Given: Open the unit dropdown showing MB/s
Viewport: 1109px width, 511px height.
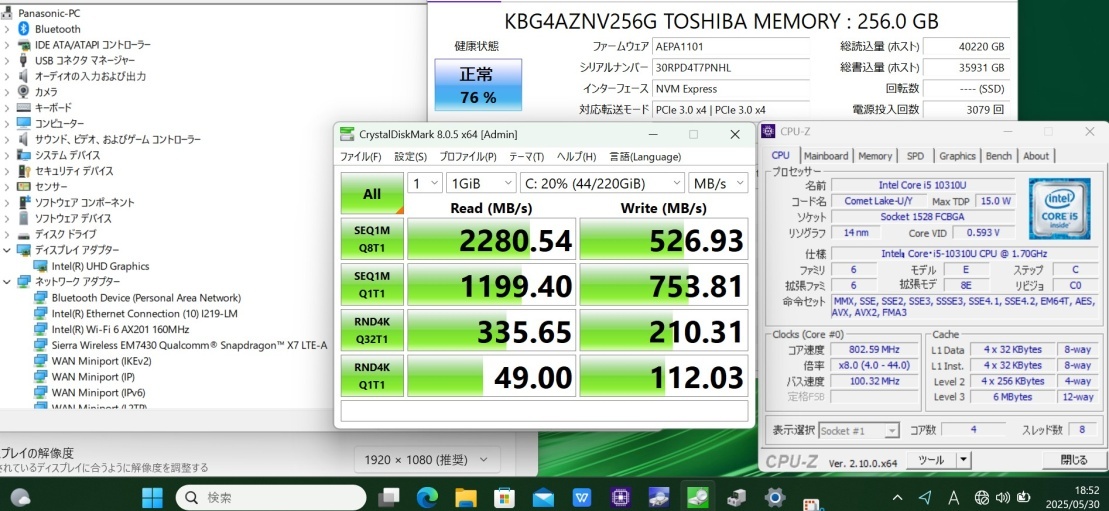Looking at the screenshot, I should pyautogui.click(x=718, y=183).
